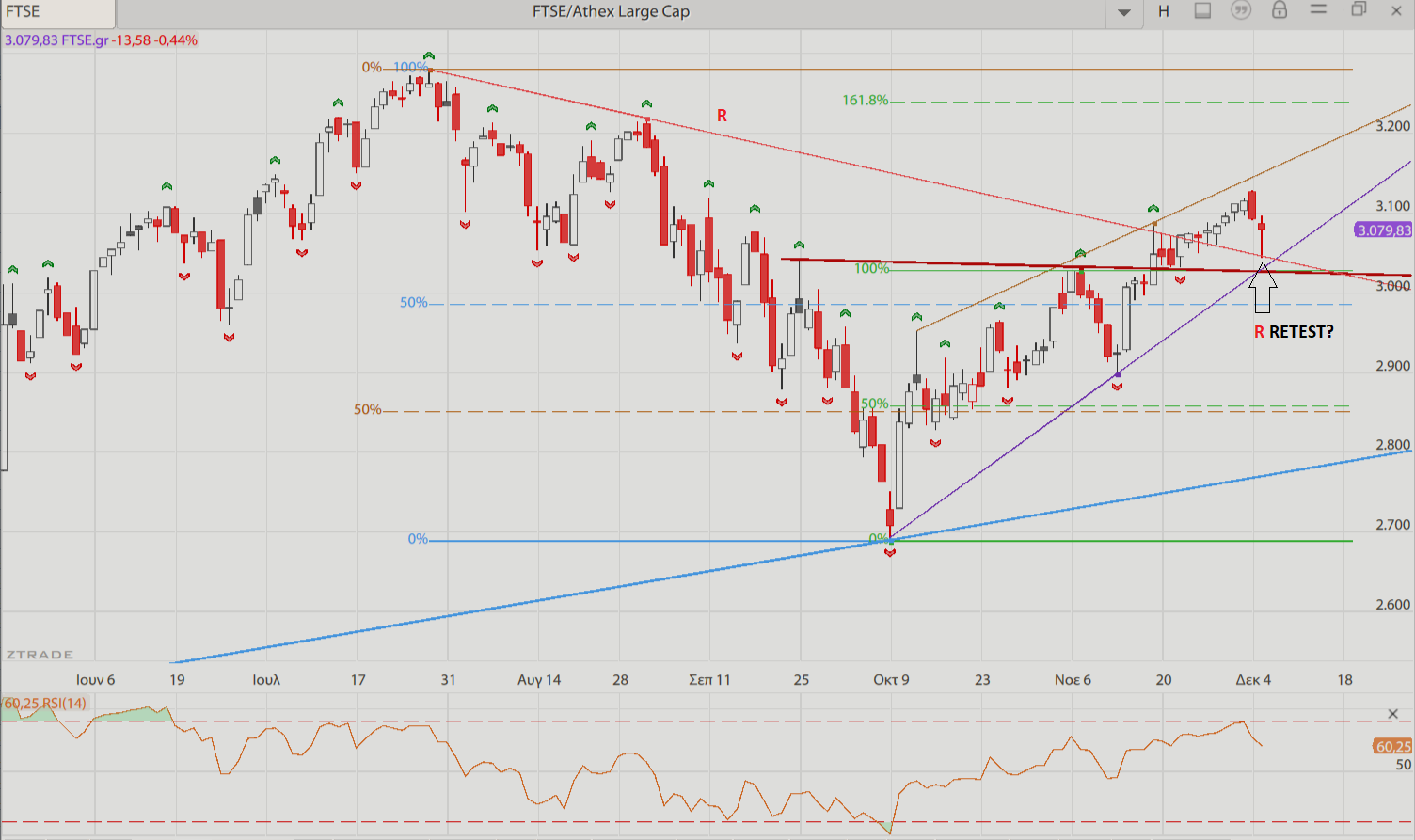The height and width of the screenshot is (840, 1415).
Task: Open the two-line hamburger menu icon
Action: [1319, 9]
